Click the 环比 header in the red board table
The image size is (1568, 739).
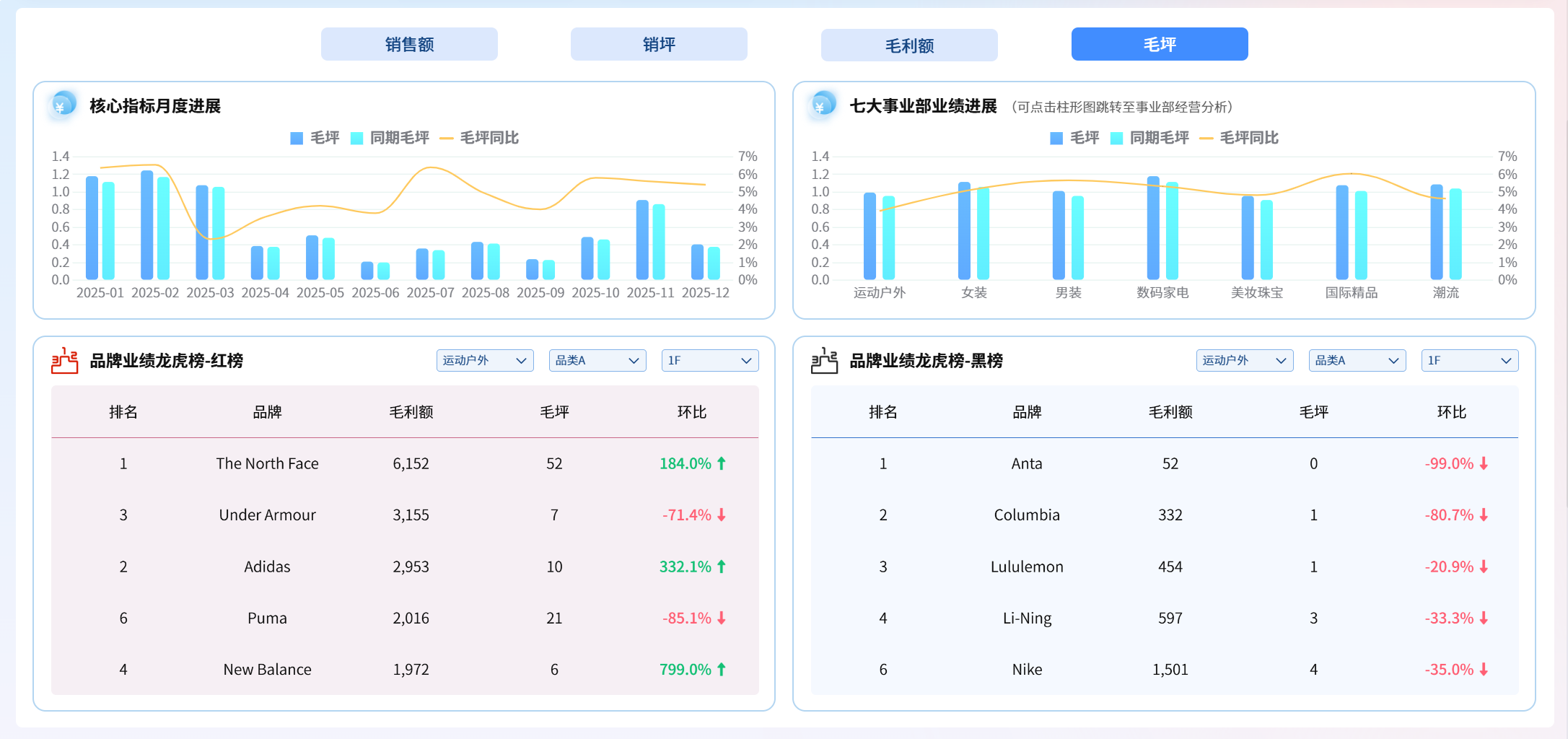pyautogui.click(x=692, y=412)
